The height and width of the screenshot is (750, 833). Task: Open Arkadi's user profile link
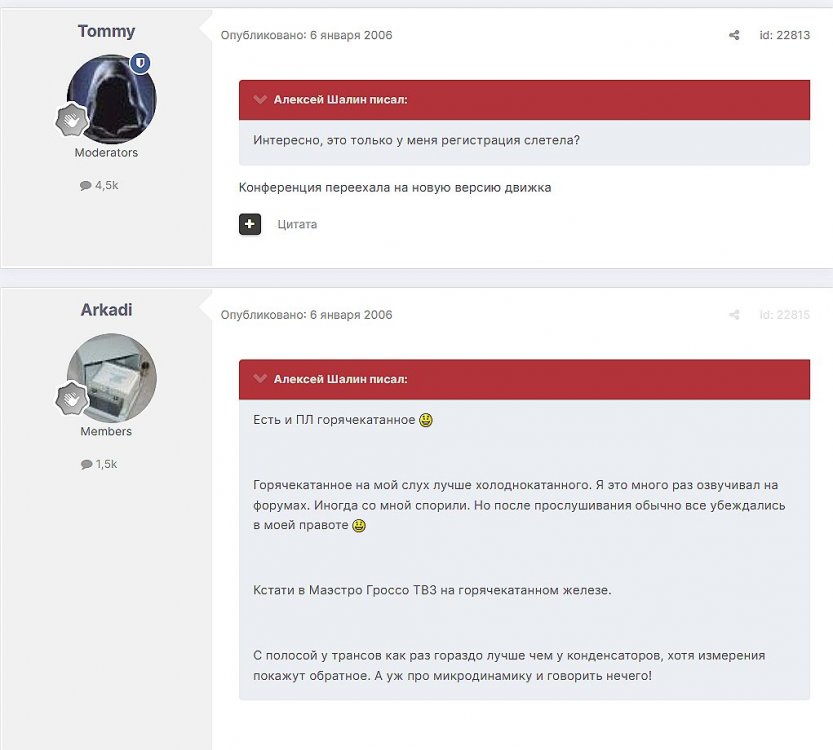point(106,310)
